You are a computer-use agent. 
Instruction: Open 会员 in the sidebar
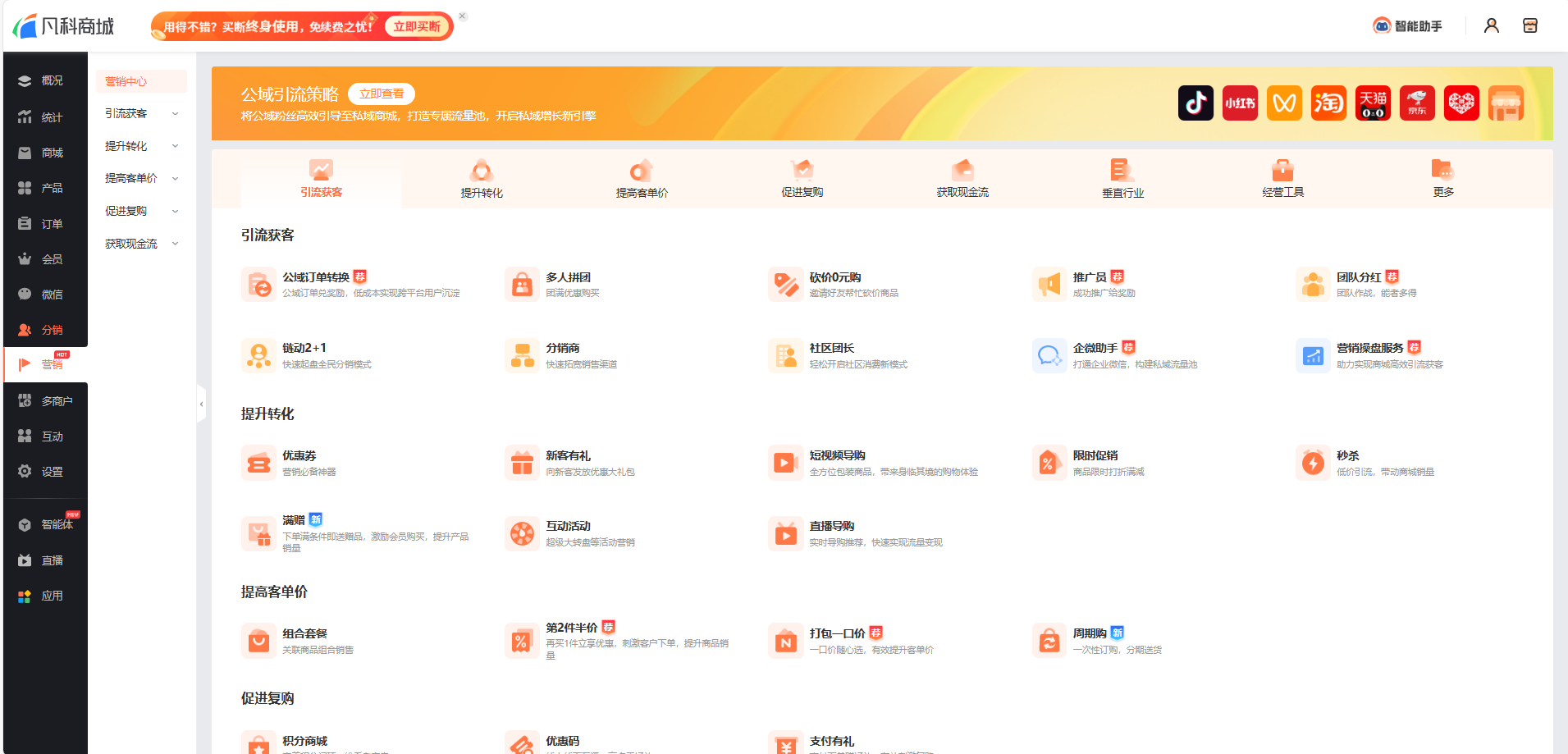pos(46,259)
